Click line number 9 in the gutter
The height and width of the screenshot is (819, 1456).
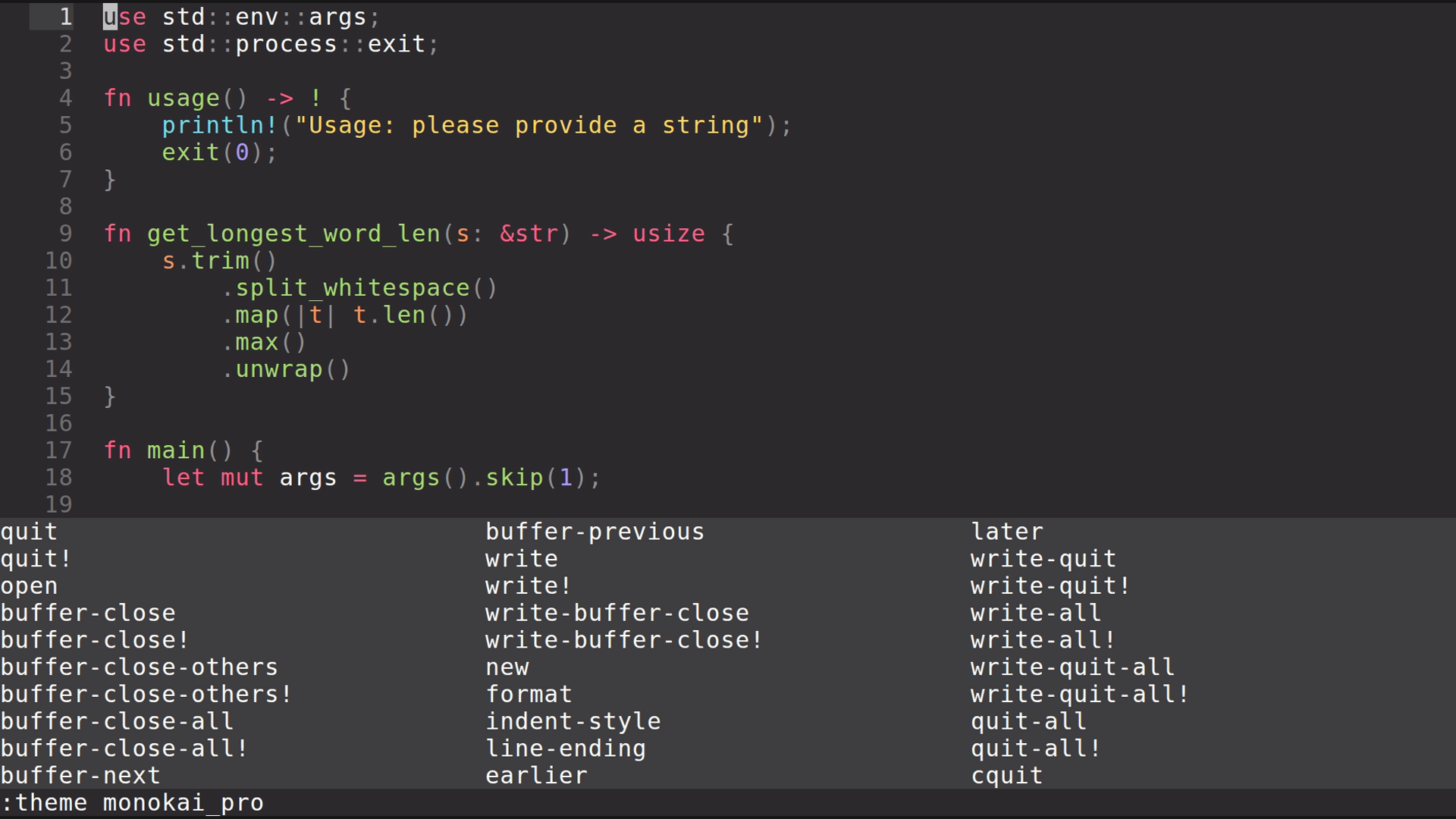[65, 234]
